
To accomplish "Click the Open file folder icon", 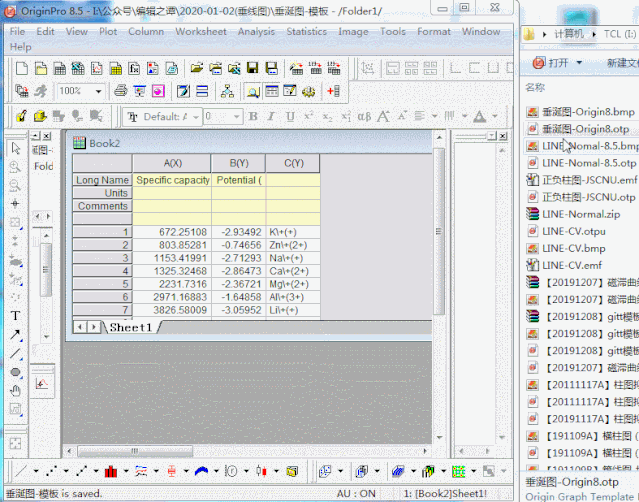I will coord(197,69).
